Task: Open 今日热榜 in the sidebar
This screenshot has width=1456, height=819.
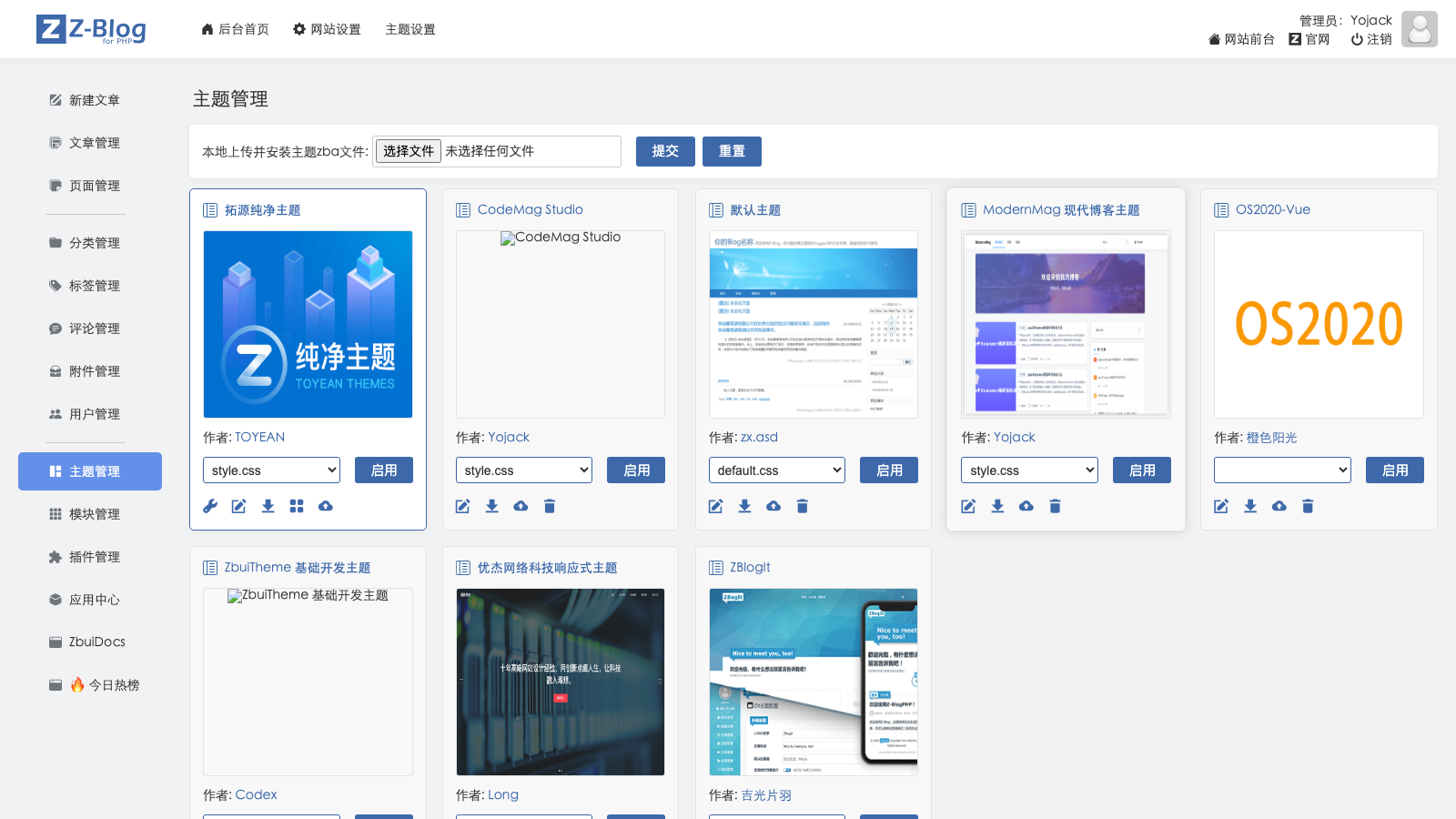Action: pyautogui.click(x=90, y=685)
